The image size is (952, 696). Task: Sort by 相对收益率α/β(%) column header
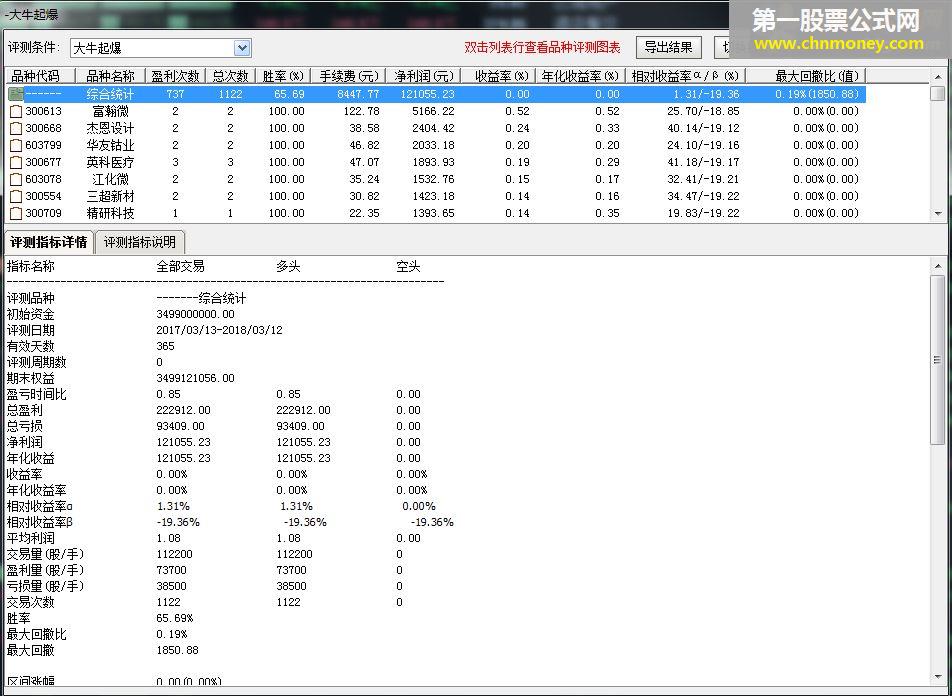(x=685, y=76)
